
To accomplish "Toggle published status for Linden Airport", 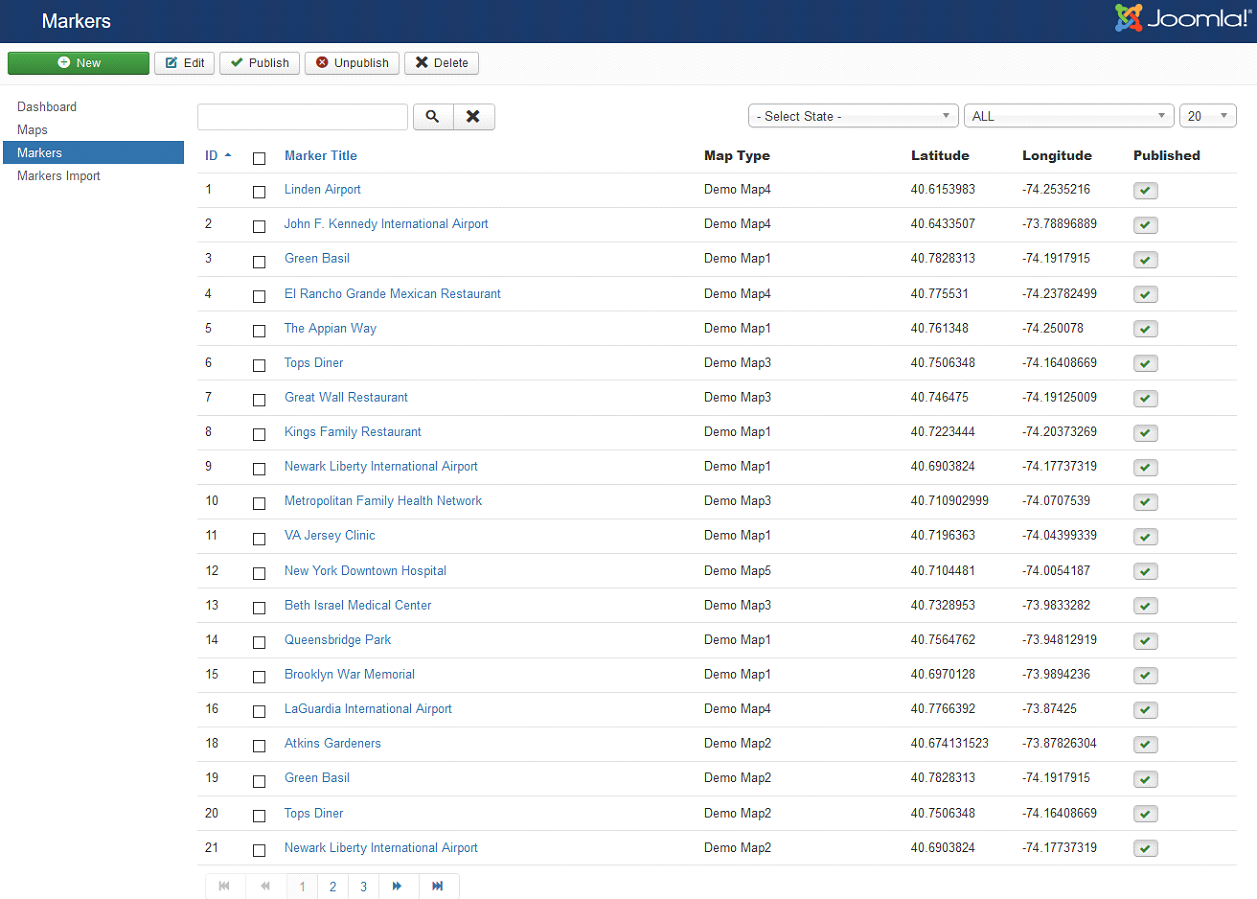I will [1145, 191].
